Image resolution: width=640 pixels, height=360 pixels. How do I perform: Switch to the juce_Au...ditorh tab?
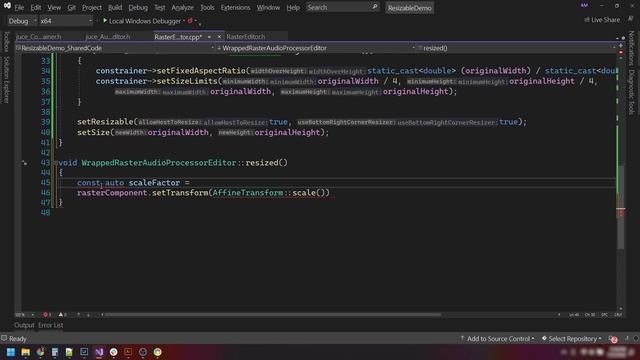point(108,37)
